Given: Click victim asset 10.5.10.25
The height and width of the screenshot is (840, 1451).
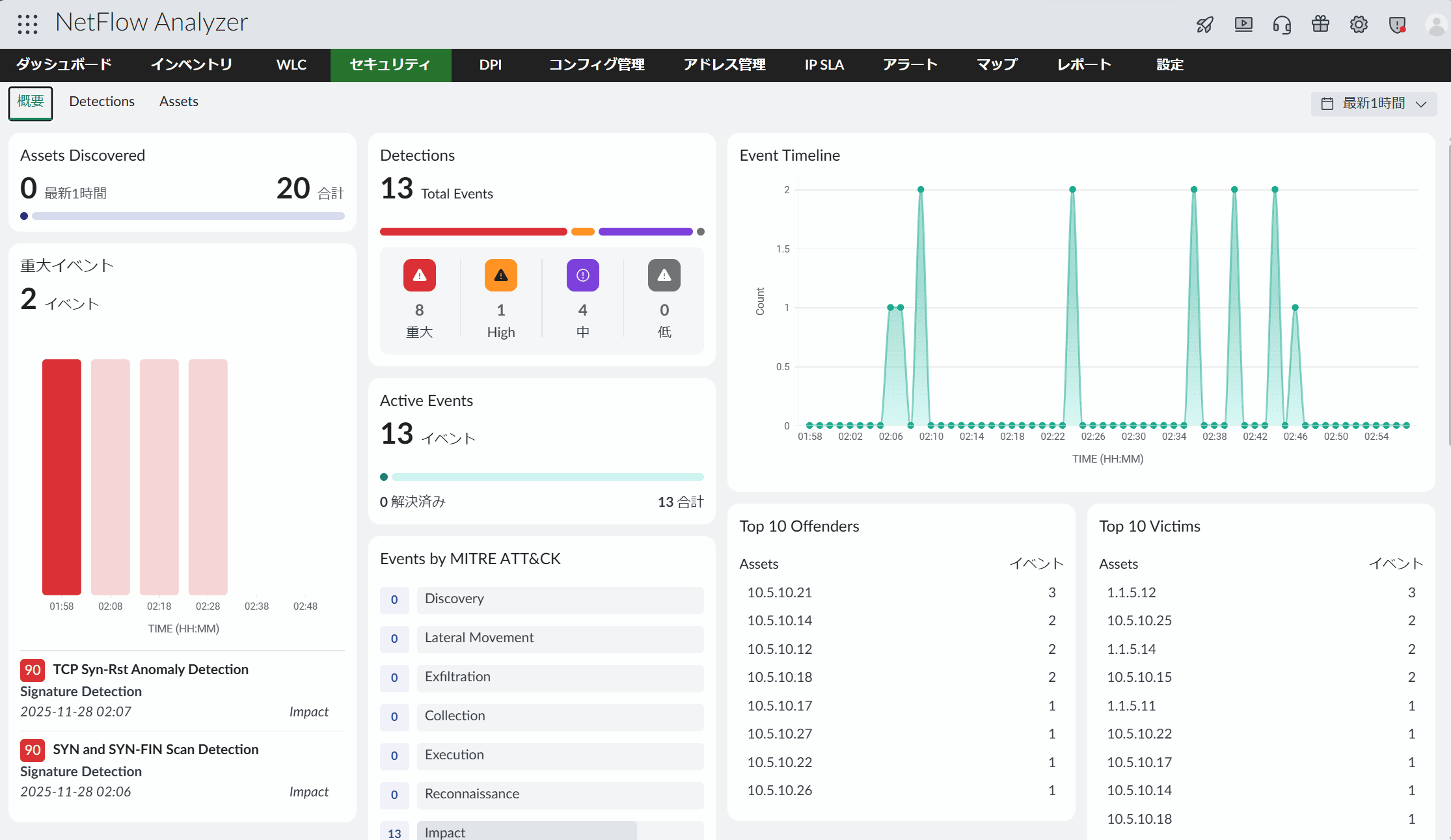Looking at the screenshot, I should (x=1139, y=621).
